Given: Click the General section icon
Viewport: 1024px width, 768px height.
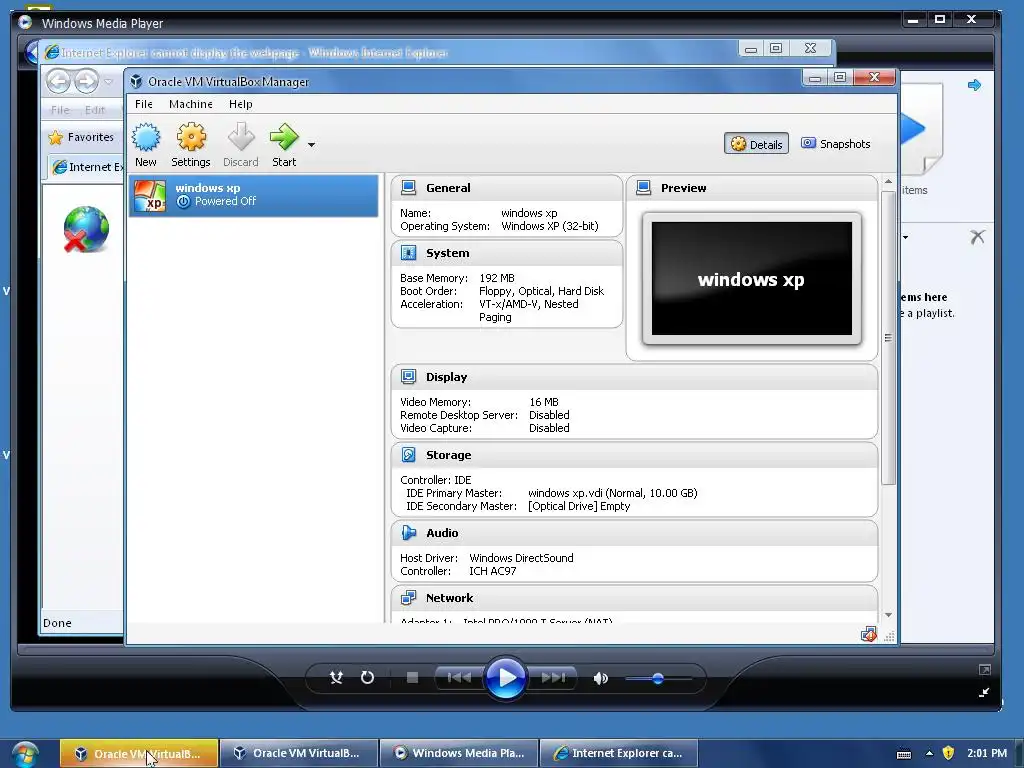Looking at the screenshot, I should pos(409,188).
